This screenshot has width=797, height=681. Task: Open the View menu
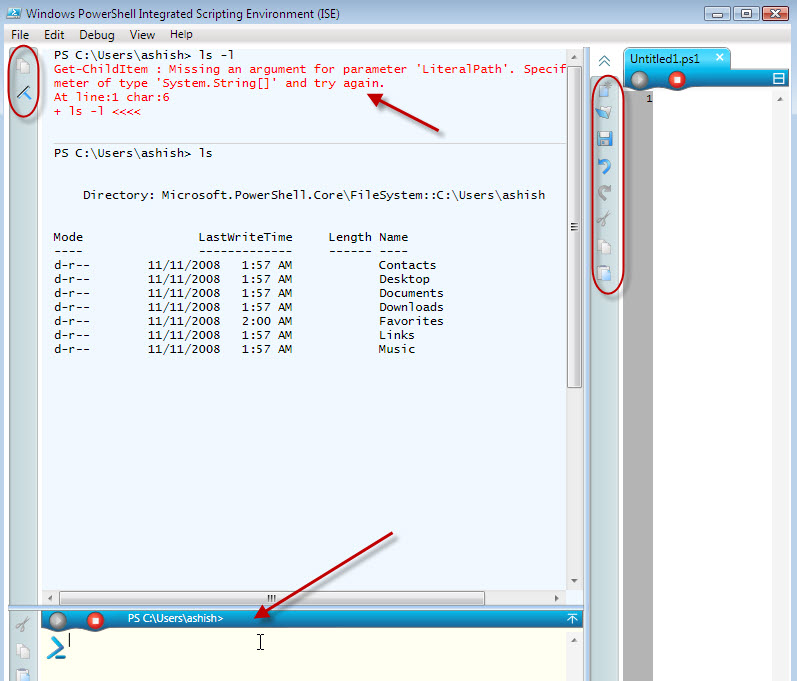click(x=142, y=35)
